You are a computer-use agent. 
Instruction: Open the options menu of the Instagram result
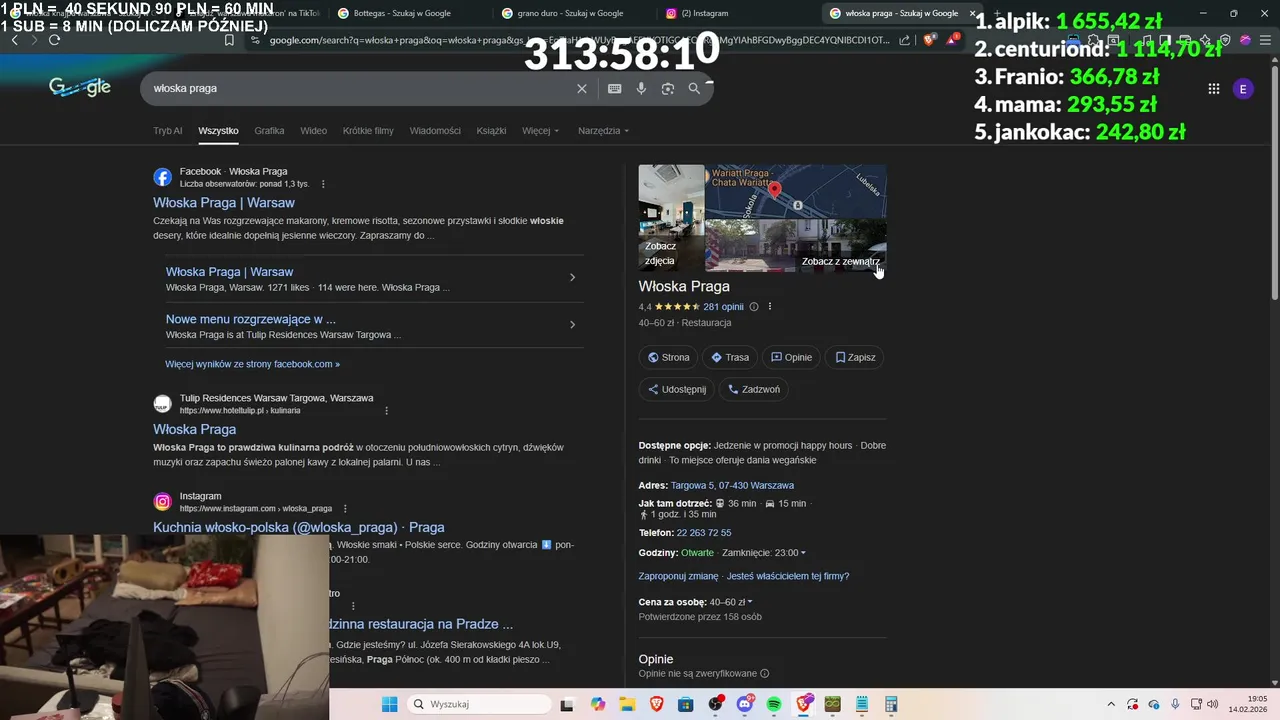[x=345, y=509]
